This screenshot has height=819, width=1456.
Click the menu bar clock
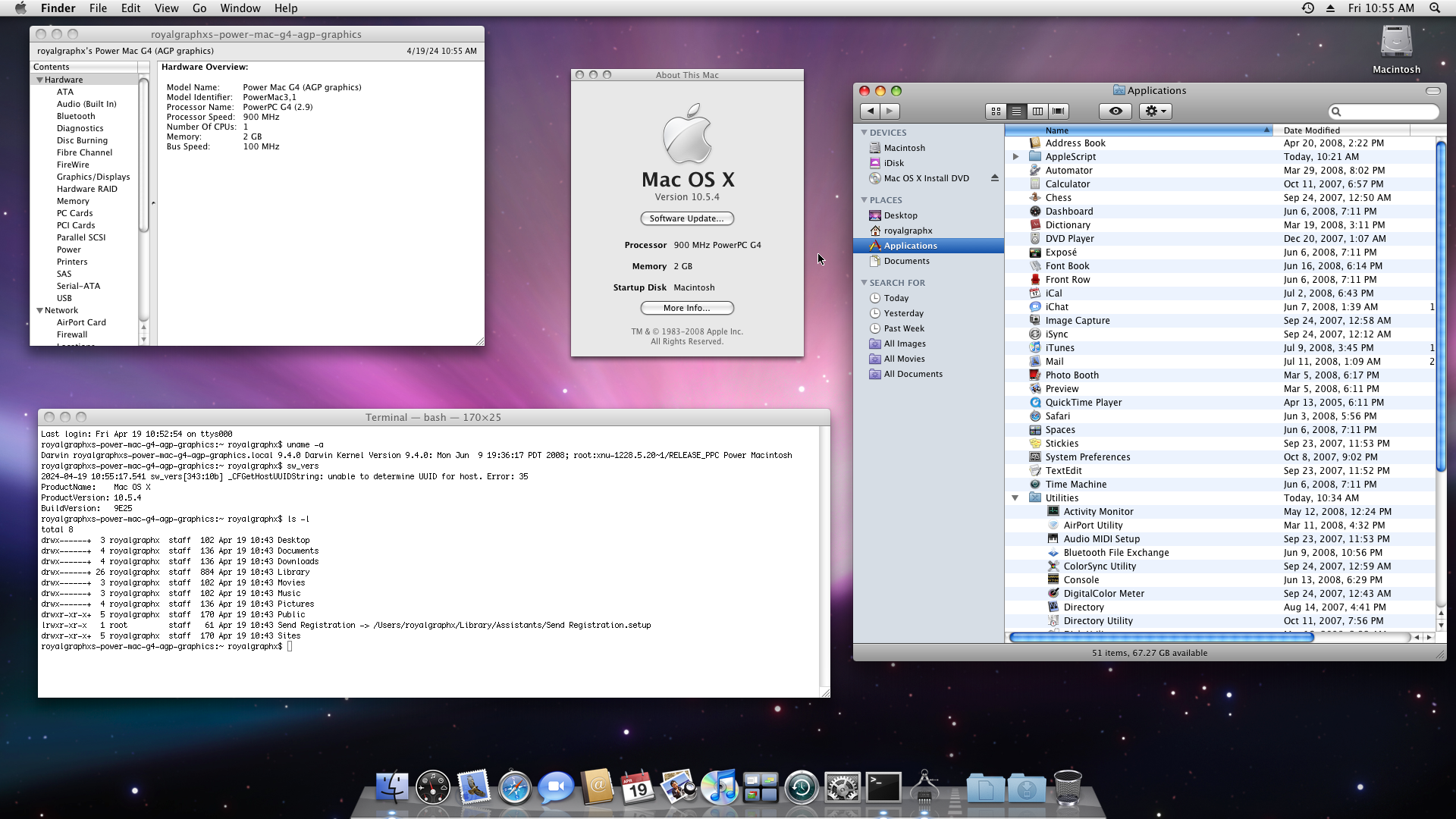tap(1381, 8)
